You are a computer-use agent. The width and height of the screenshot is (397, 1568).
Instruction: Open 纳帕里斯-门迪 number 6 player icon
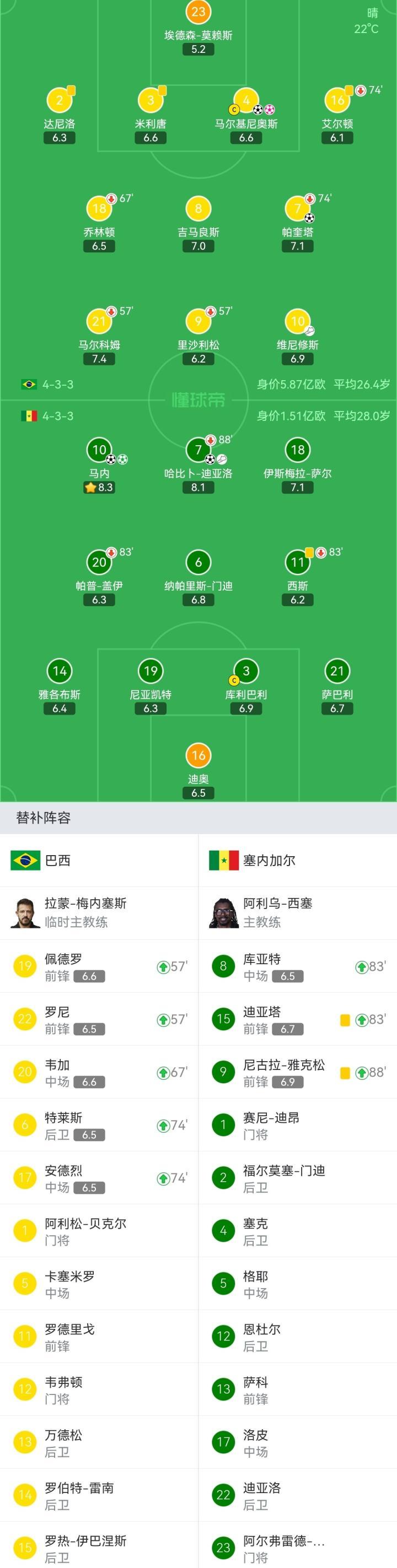point(198,563)
